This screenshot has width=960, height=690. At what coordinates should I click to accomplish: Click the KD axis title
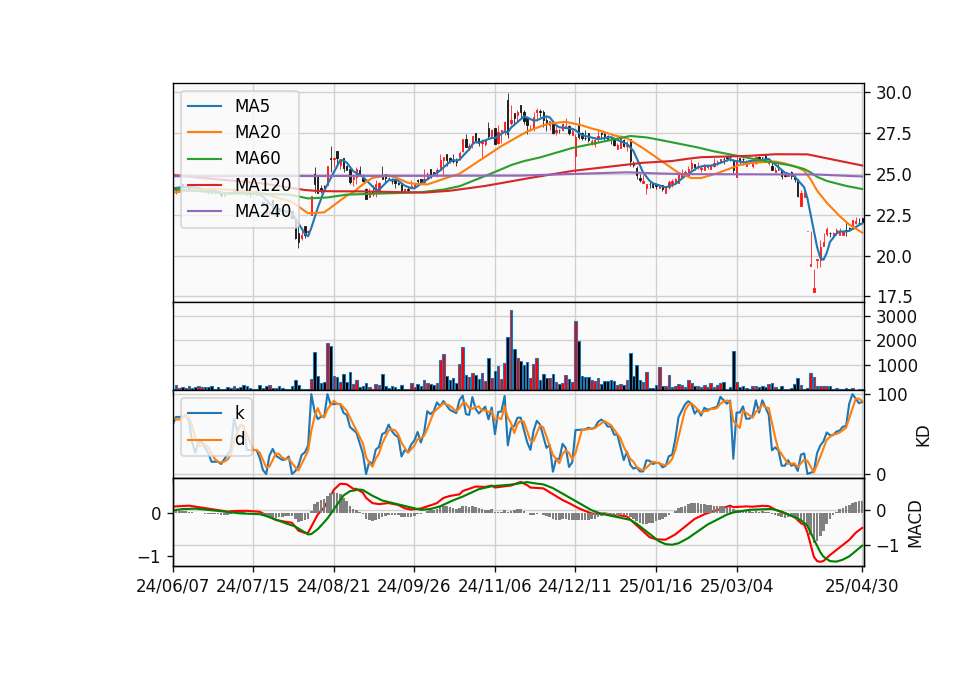pos(923,436)
